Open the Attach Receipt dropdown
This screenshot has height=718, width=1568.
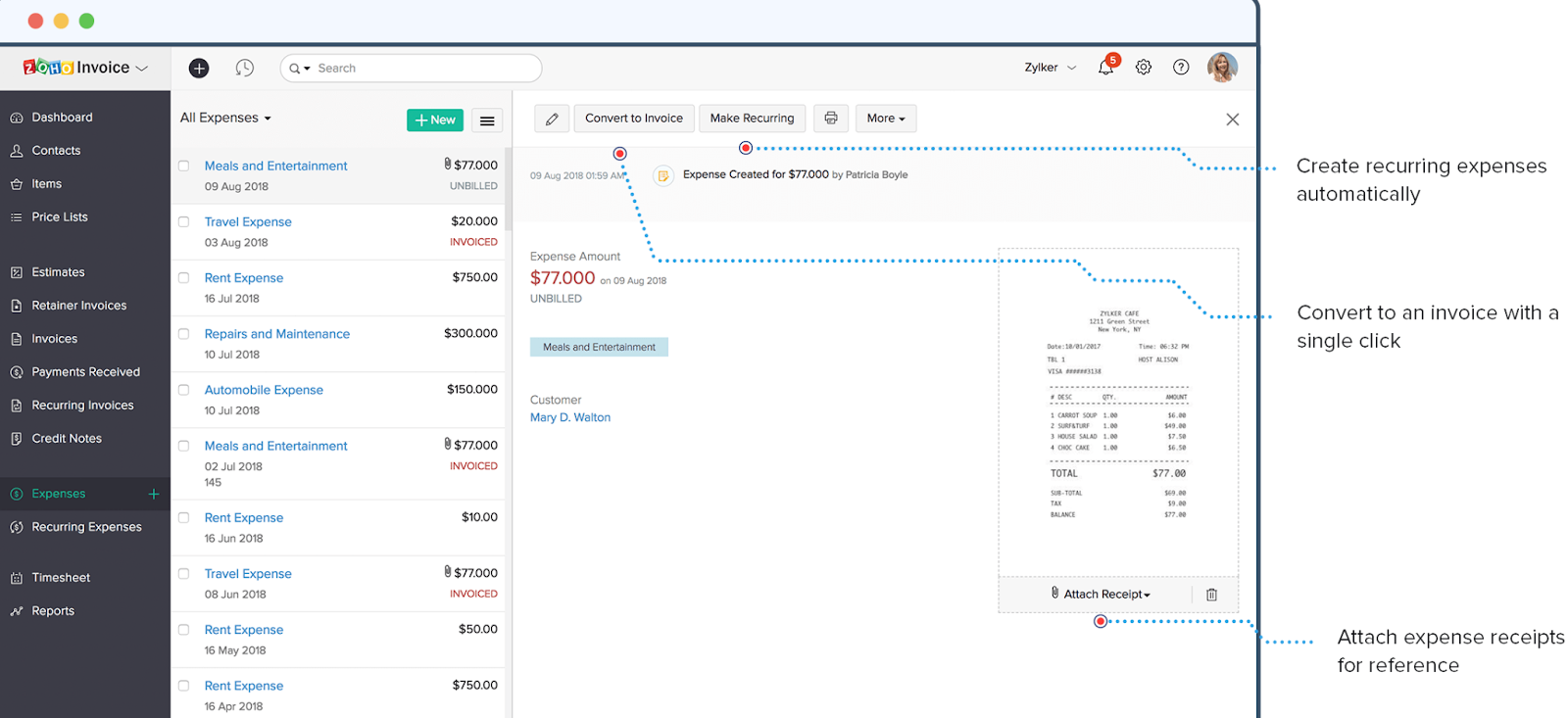pyautogui.click(x=1101, y=594)
